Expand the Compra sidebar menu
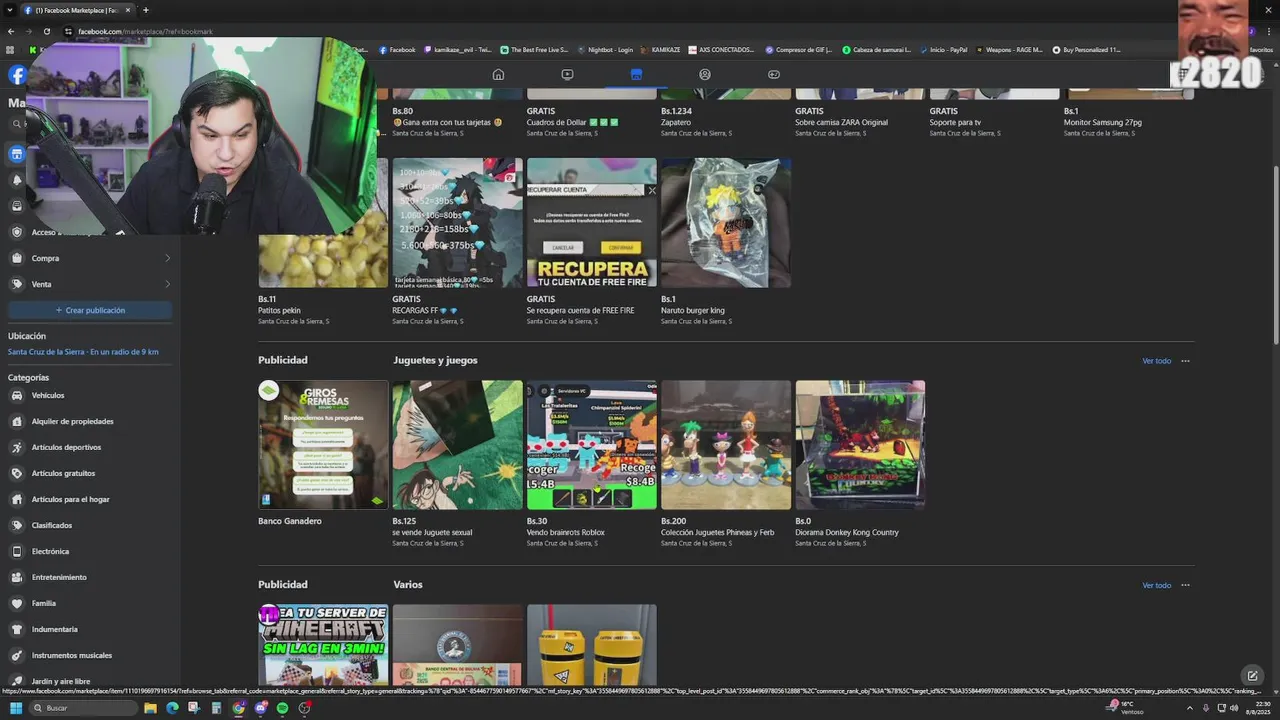The image size is (1280, 720). [x=167, y=258]
